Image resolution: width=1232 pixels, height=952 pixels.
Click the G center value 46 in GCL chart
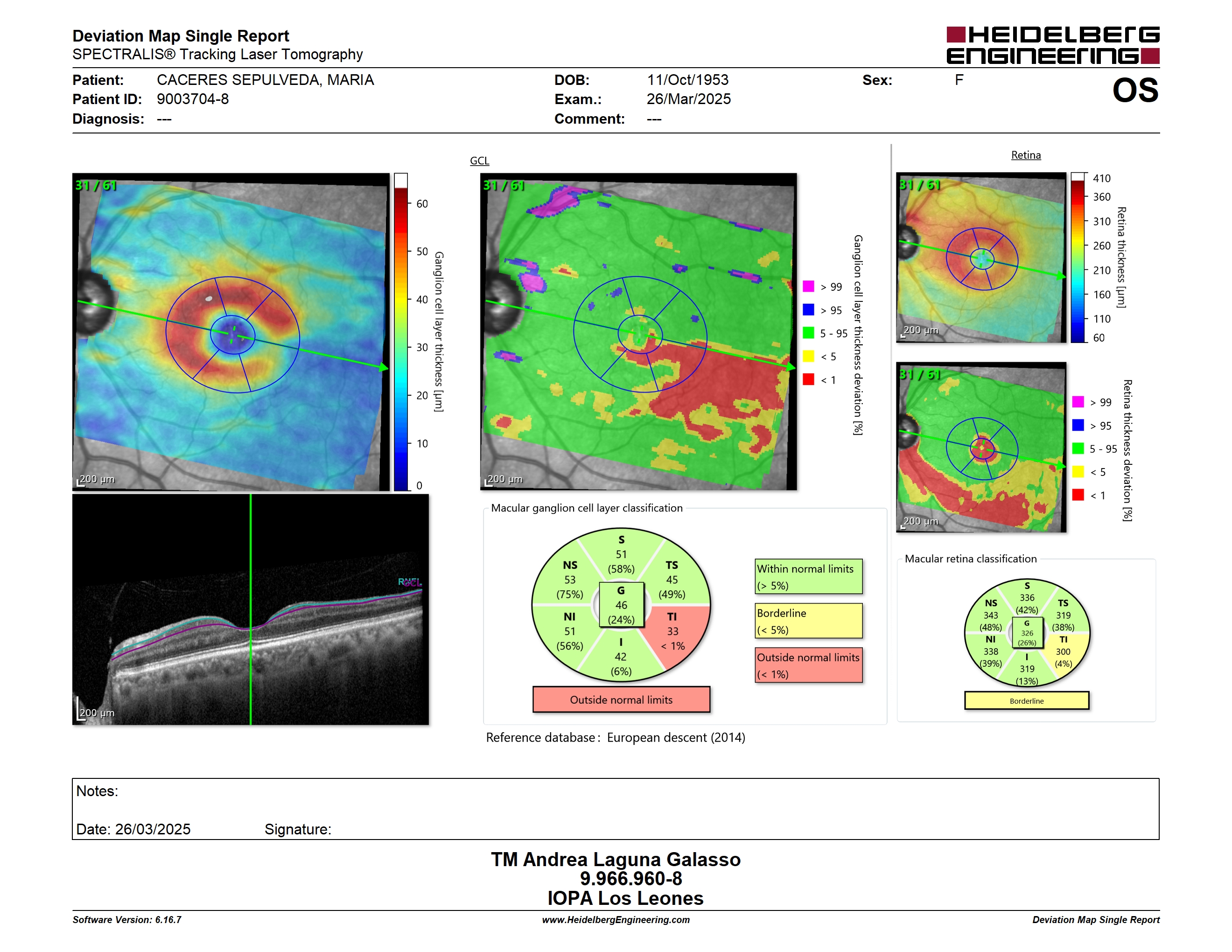coord(621,605)
